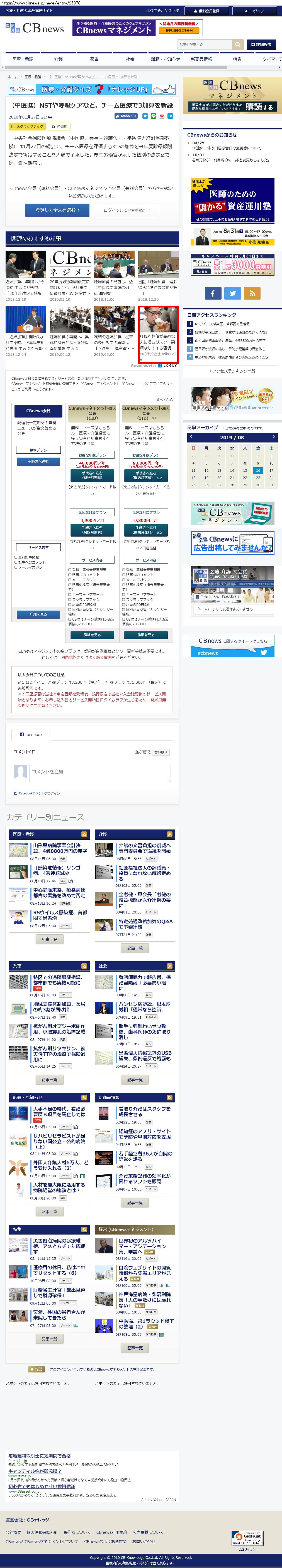Open the 新商品情報 navigation tab
Viewport: 282px width, 1568px height.
tap(201, 59)
